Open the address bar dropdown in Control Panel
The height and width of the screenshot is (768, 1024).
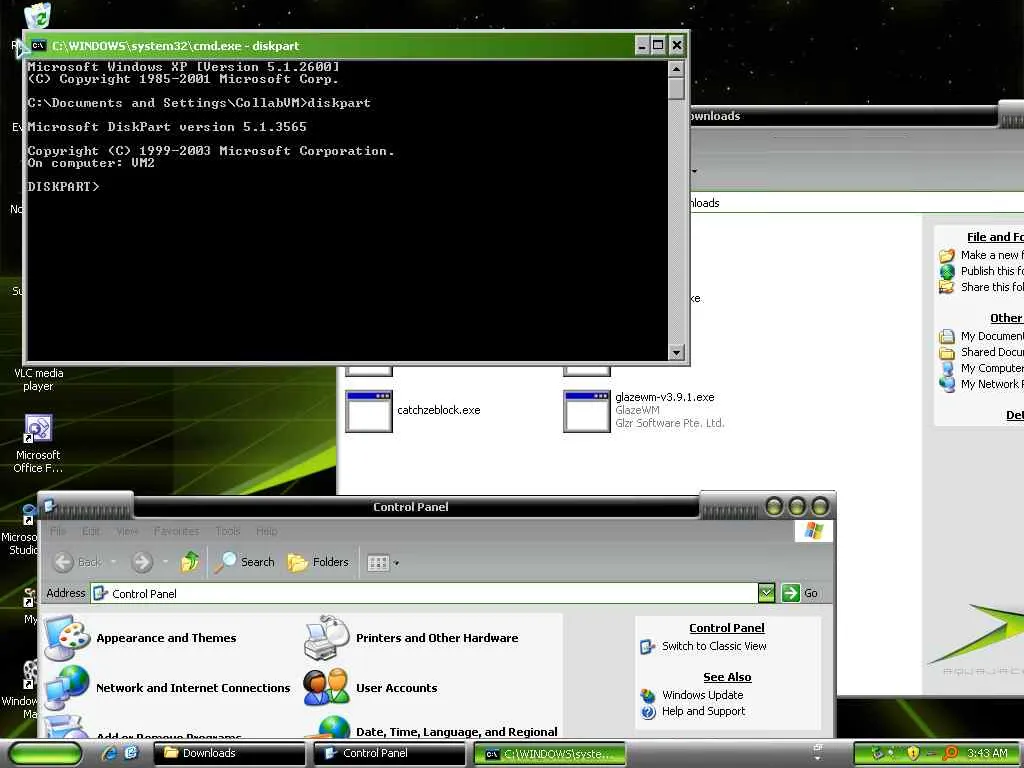point(766,593)
